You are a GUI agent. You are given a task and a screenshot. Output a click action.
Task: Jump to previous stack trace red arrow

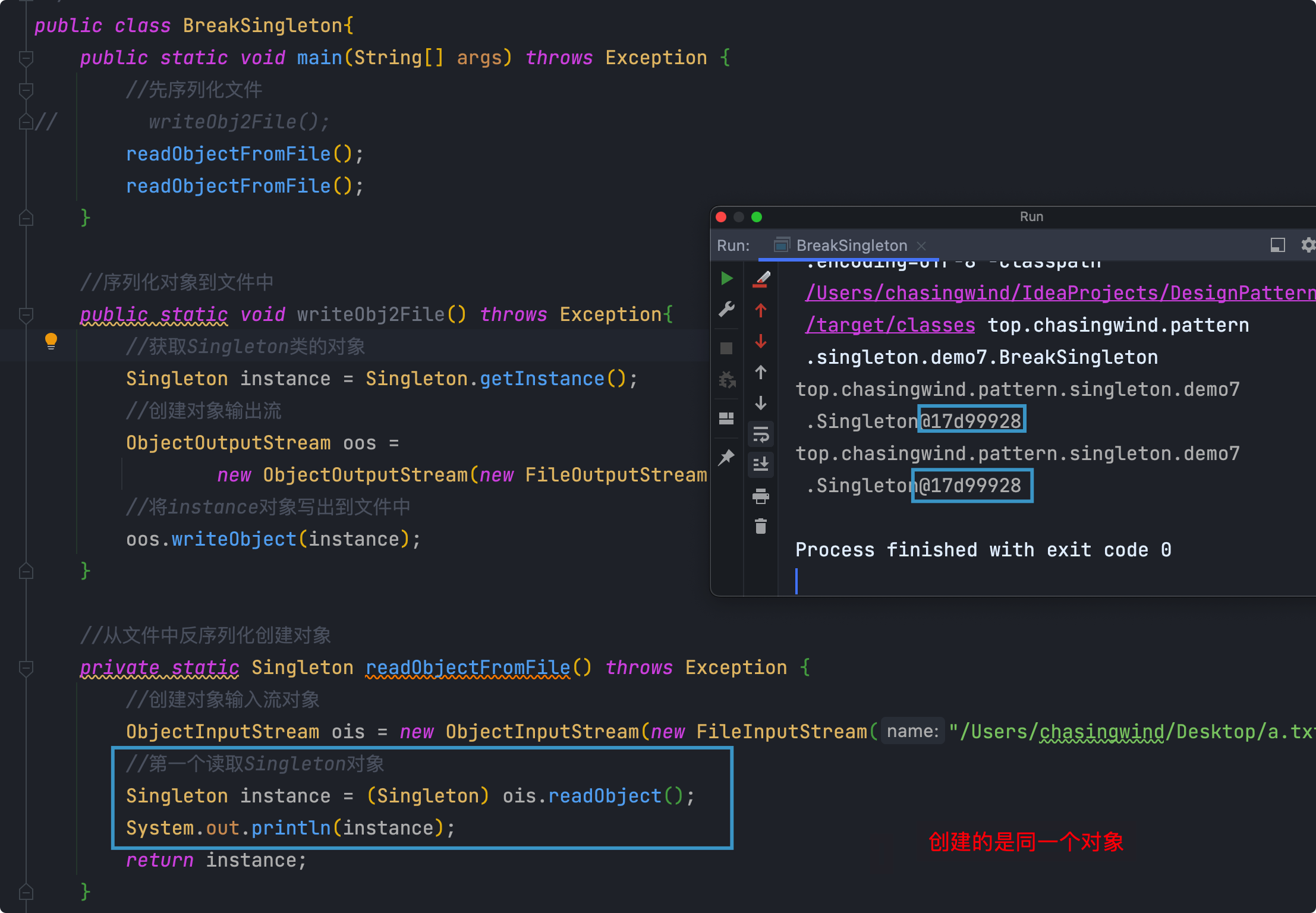tap(761, 310)
